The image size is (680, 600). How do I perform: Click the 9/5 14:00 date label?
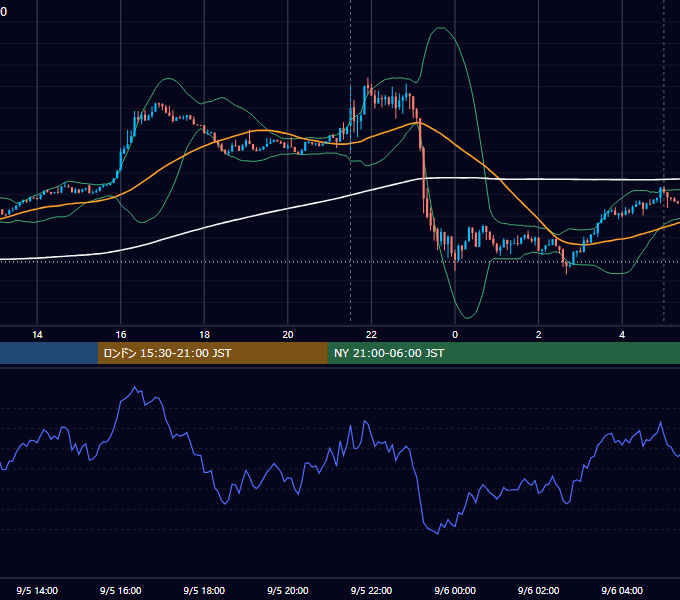coord(37,591)
